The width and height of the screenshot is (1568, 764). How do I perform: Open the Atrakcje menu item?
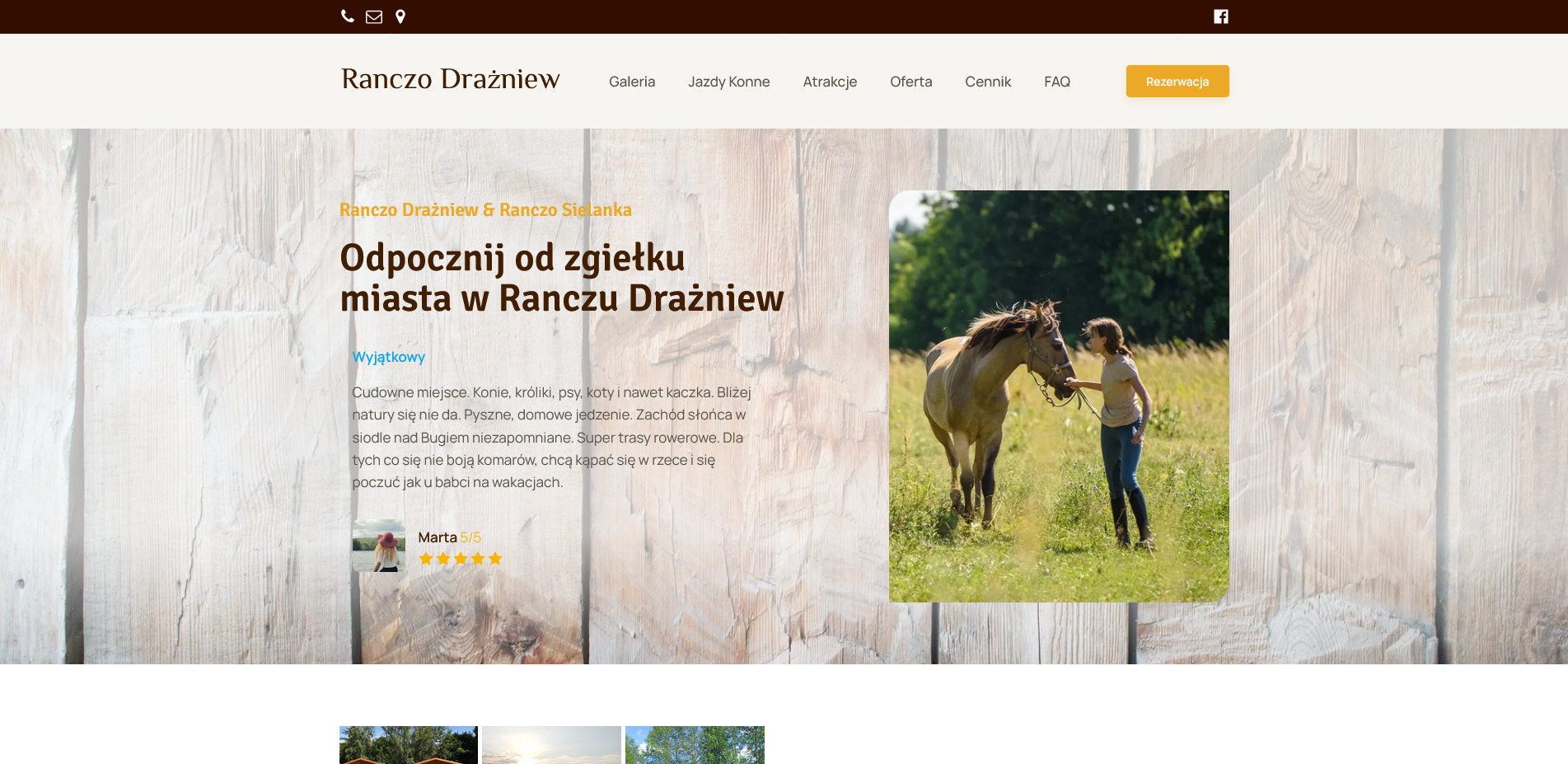830,82
